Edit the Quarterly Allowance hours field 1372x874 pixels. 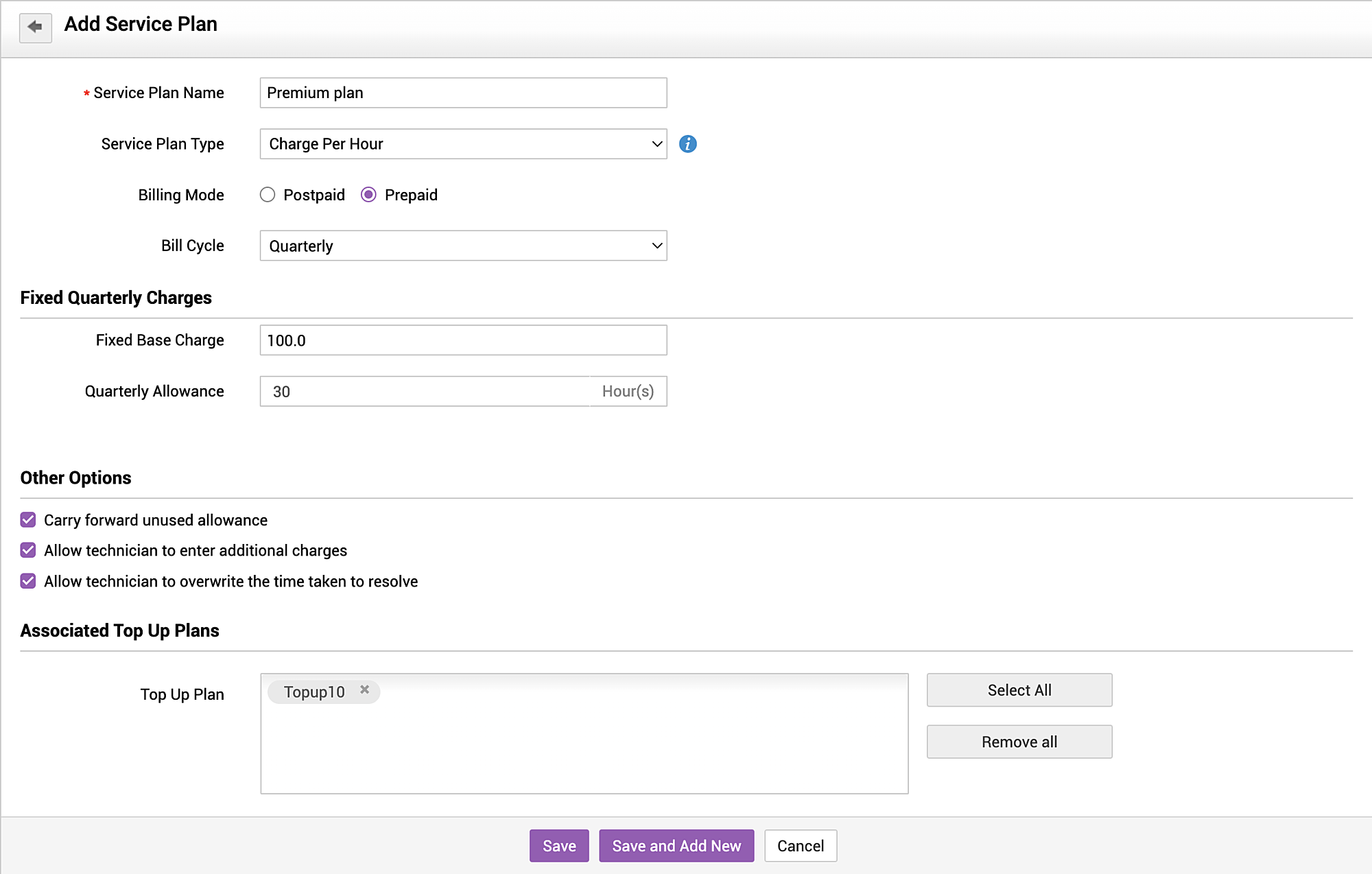click(x=425, y=391)
